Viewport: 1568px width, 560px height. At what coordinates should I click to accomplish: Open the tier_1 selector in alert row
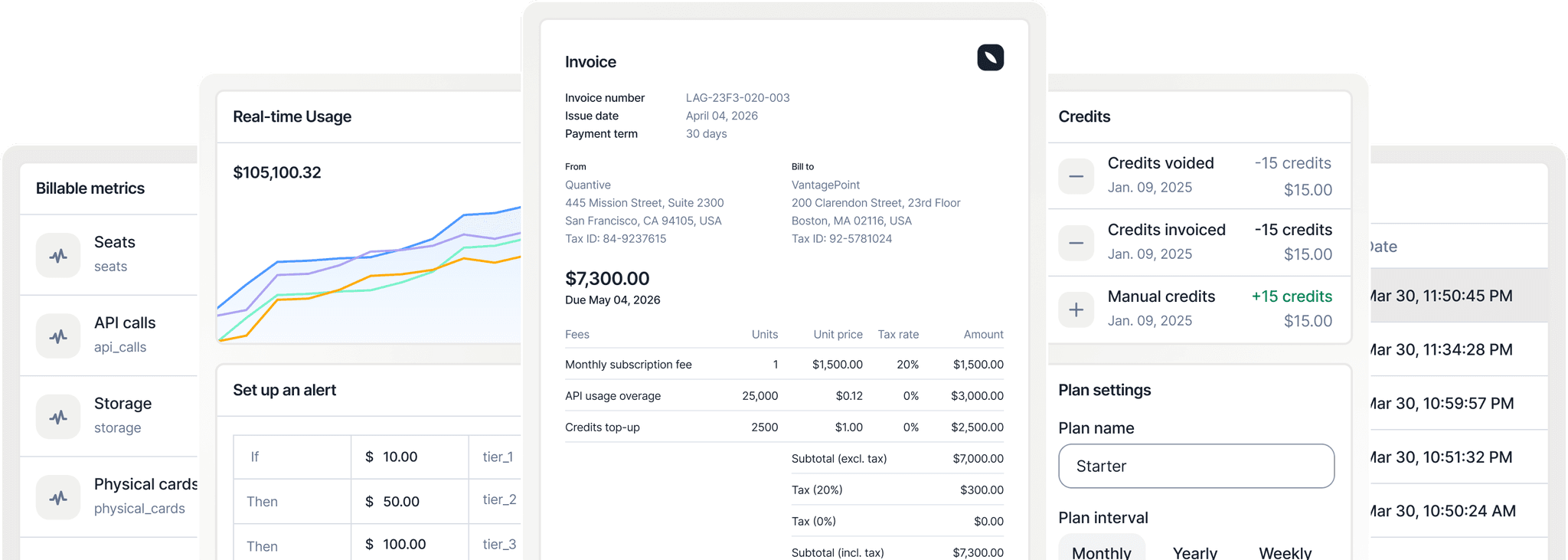496,457
